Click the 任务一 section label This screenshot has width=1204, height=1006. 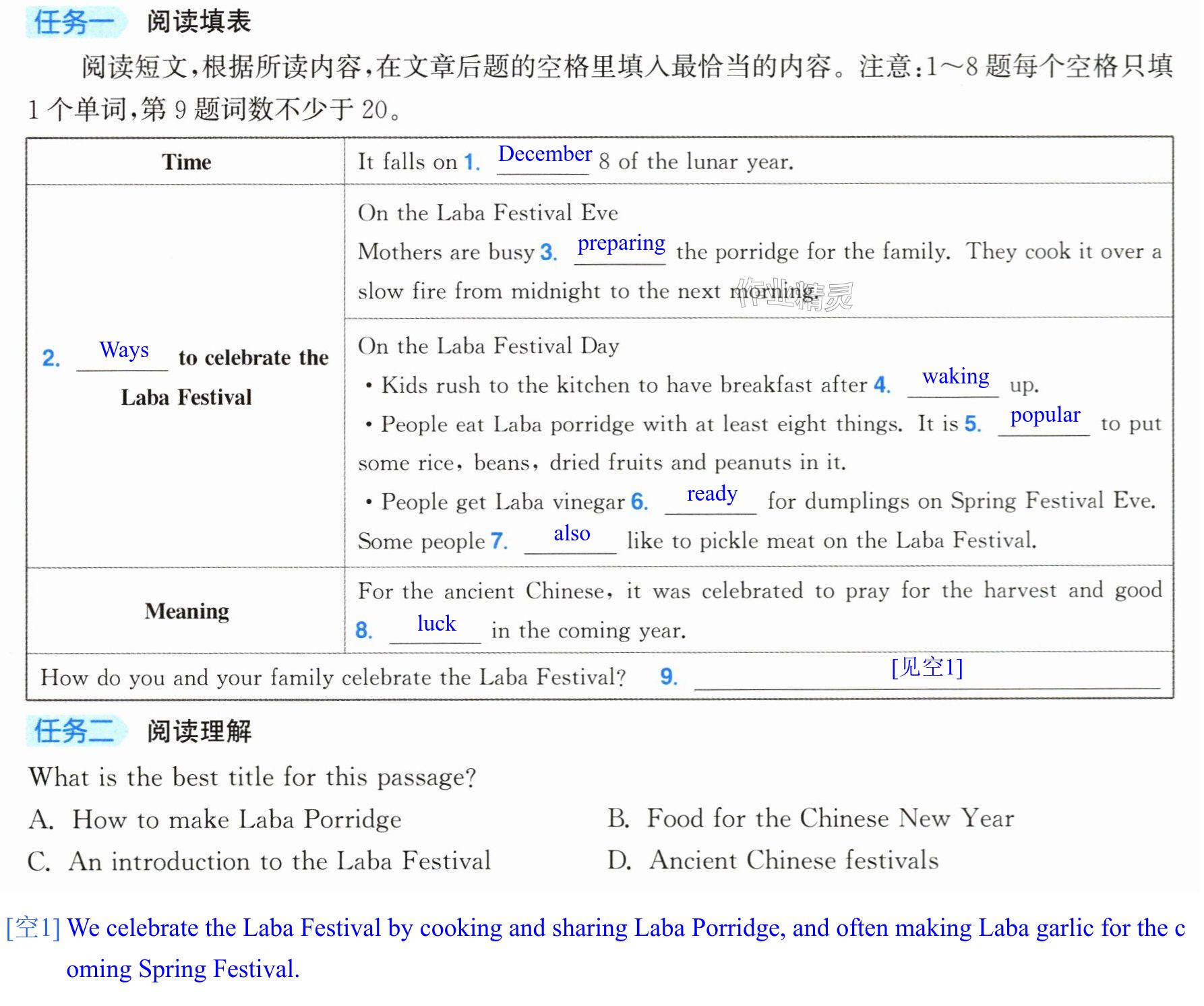coord(75,22)
